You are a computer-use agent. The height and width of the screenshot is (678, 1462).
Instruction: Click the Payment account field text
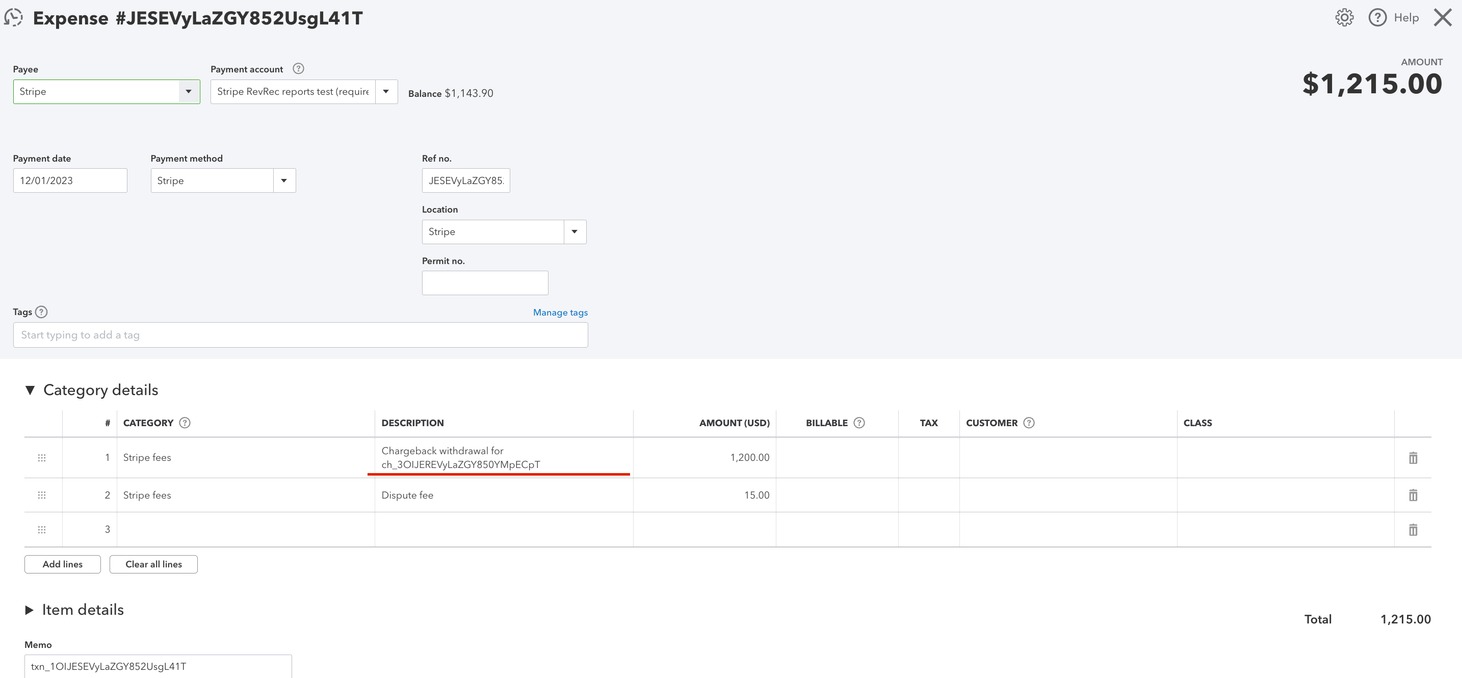293,91
